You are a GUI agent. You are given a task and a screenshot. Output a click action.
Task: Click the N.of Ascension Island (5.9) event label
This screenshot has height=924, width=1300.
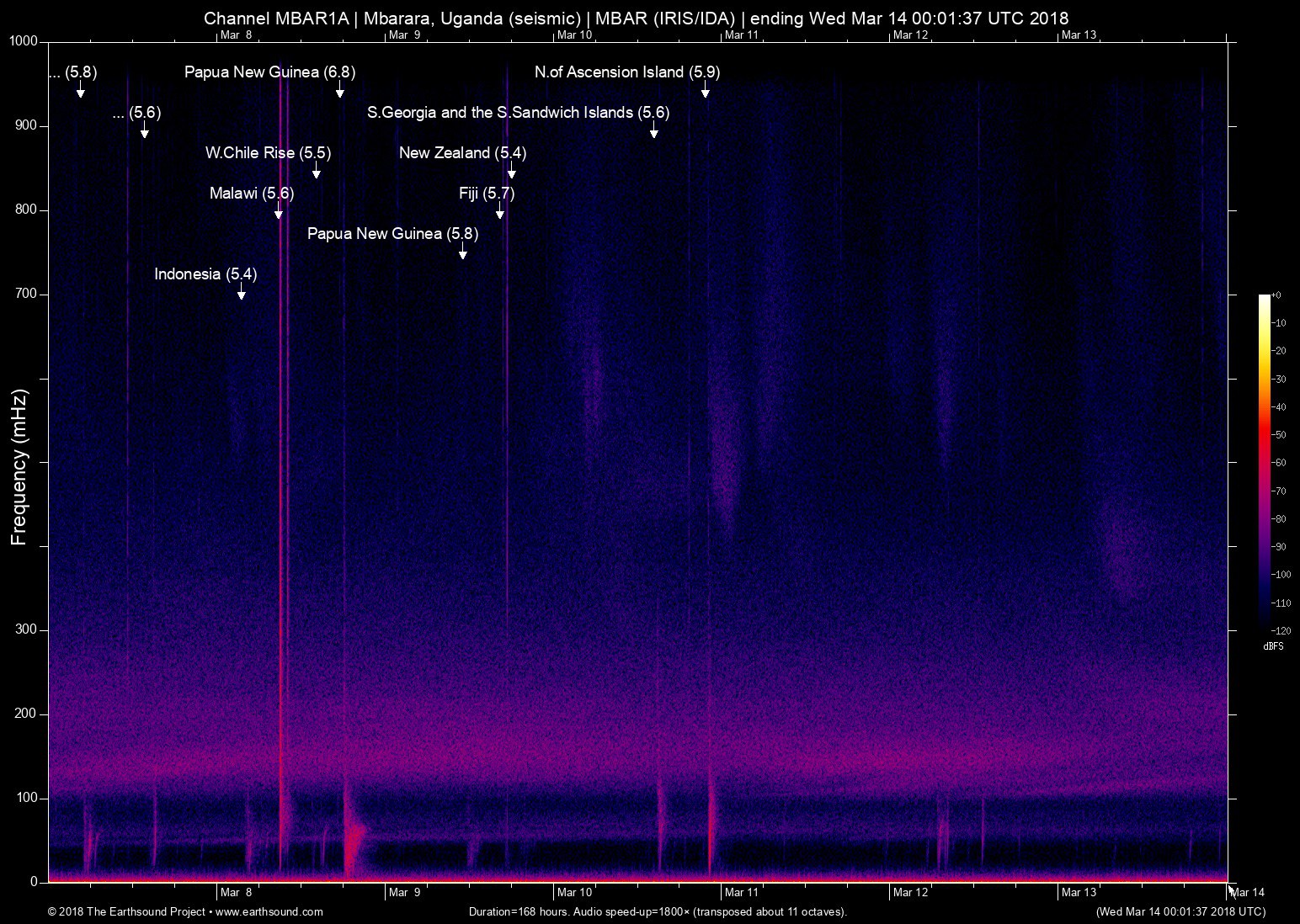click(x=626, y=72)
